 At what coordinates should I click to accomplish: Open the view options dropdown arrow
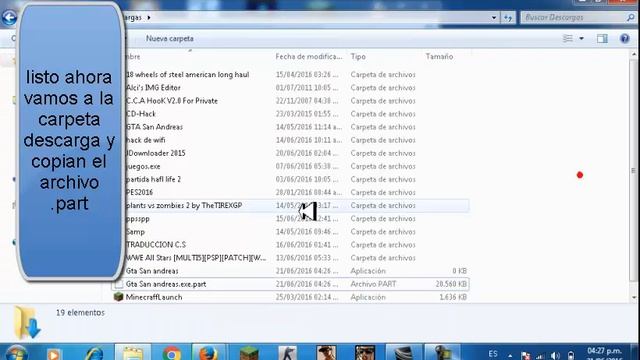point(582,39)
